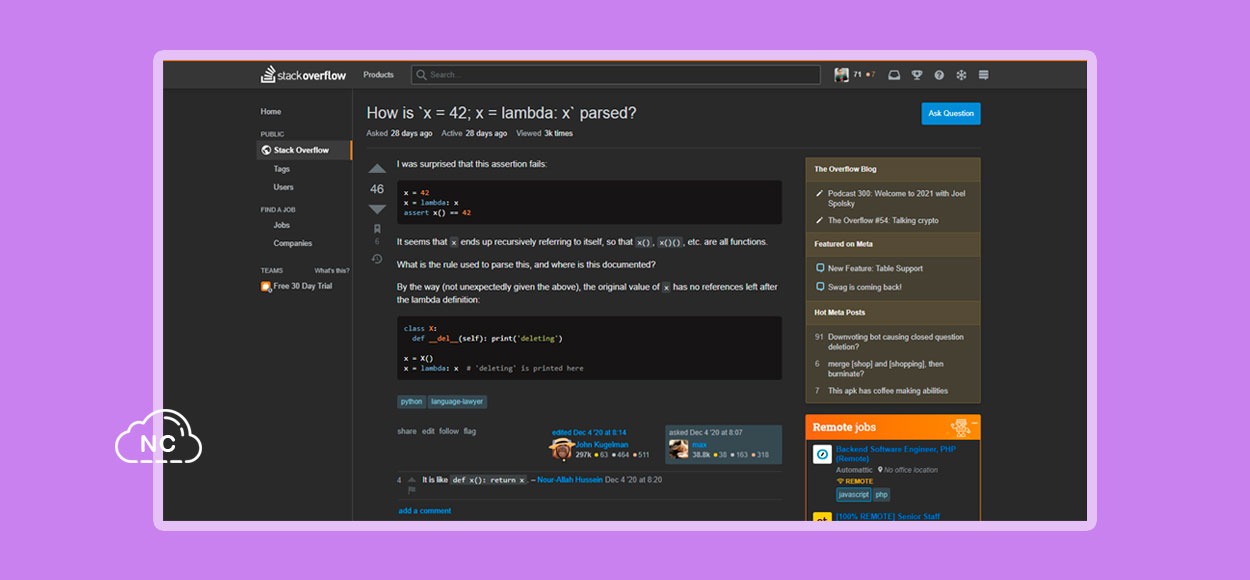Click the Ask Question button

[951, 113]
